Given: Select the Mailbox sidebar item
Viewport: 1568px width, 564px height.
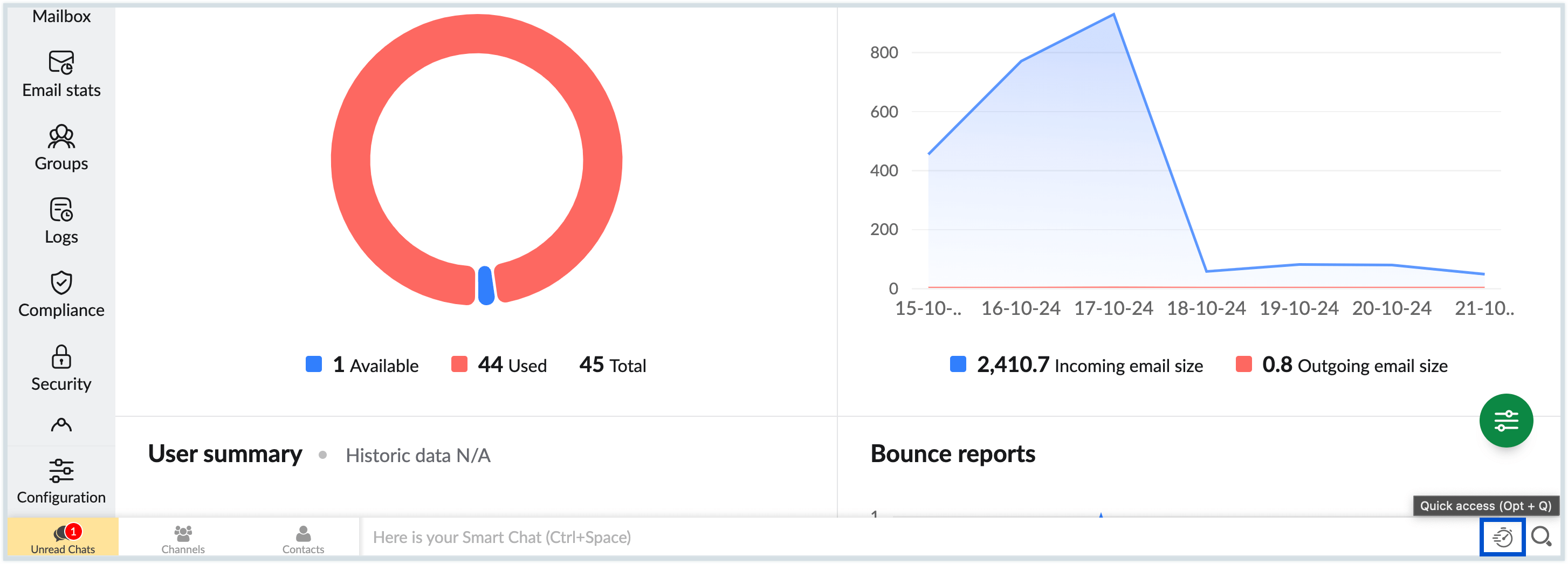Looking at the screenshot, I should (61, 16).
